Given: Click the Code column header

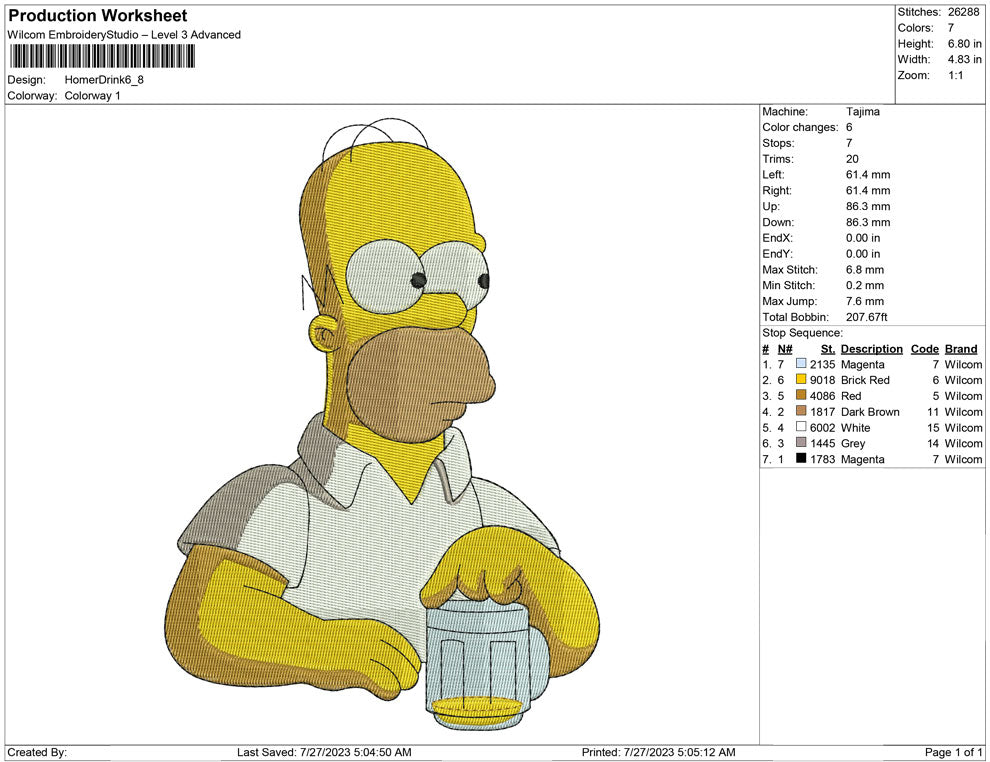Looking at the screenshot, I should point(924,348).
